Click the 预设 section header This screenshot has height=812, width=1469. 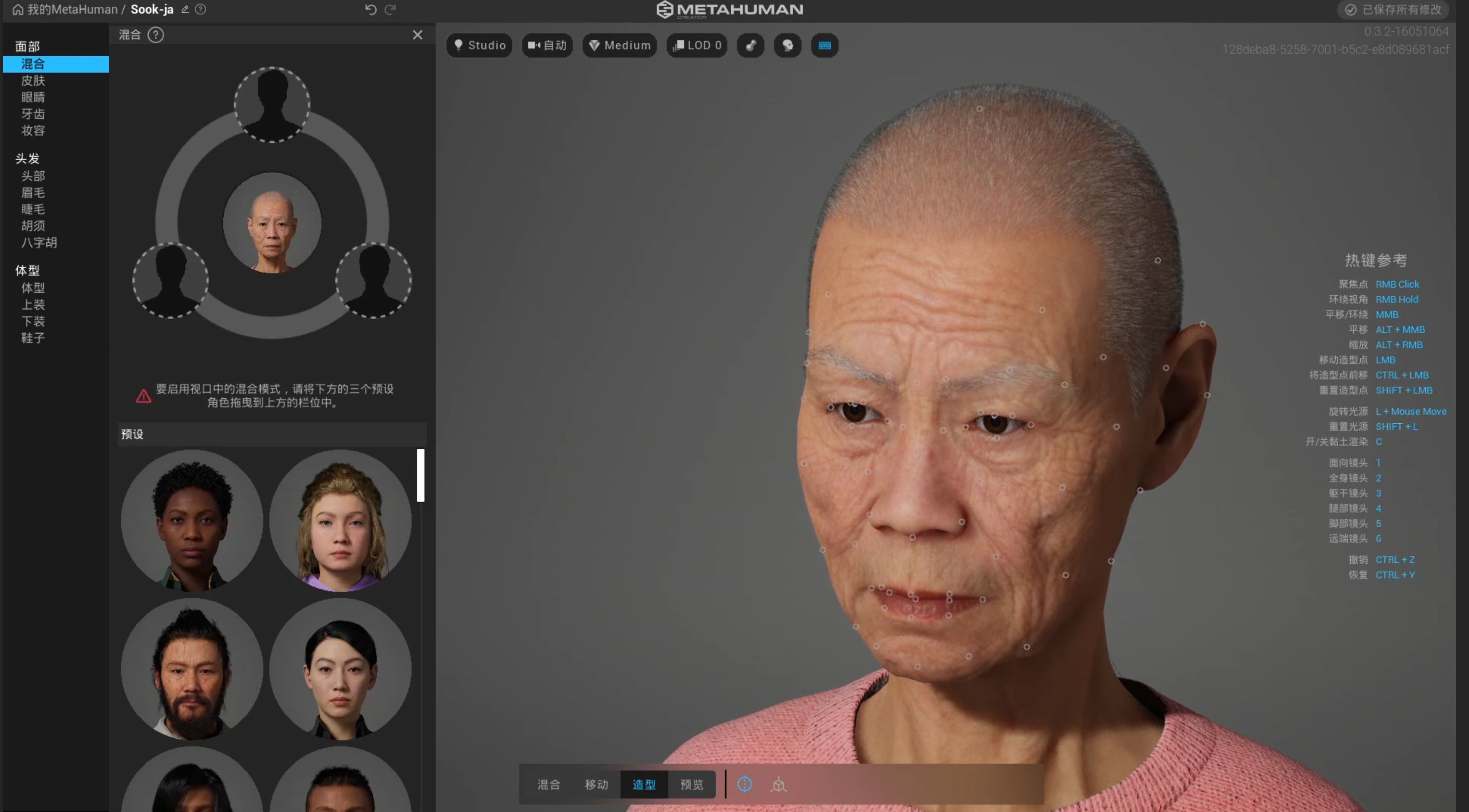(x=272, y=434)
